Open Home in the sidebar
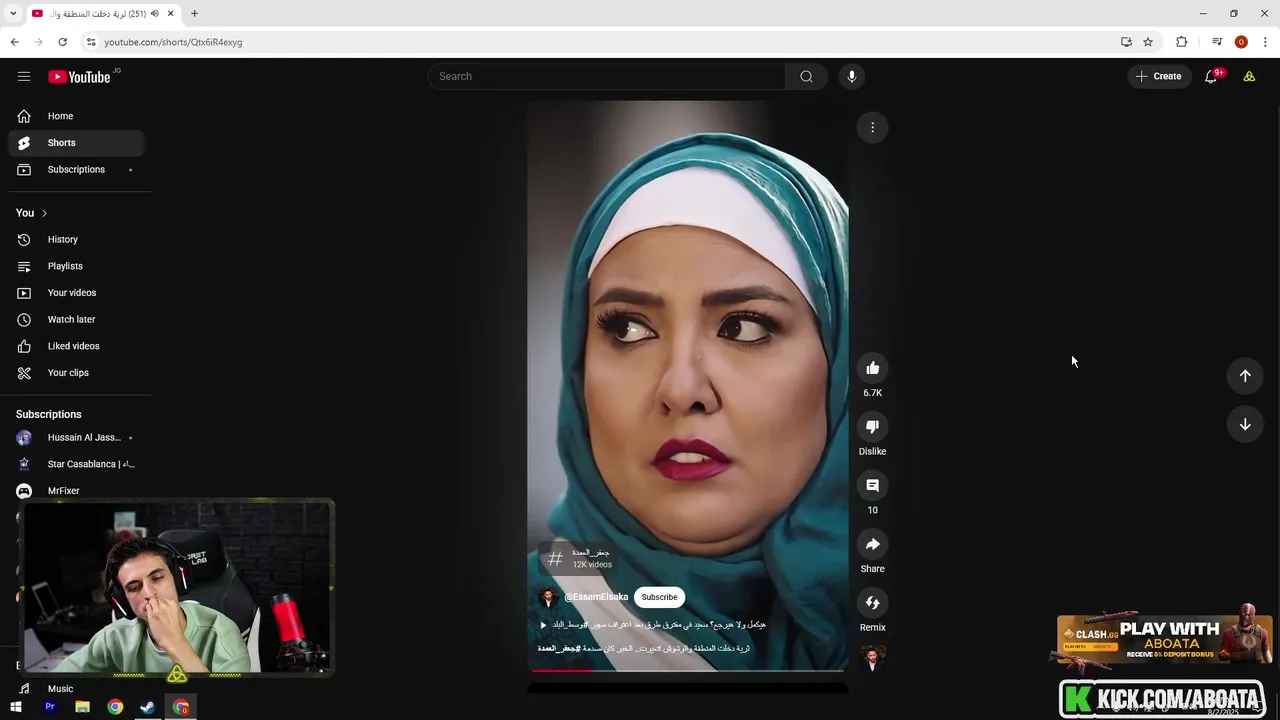Image resolution: width=1280 pixels, height=720 pixels. pos(76,116)
